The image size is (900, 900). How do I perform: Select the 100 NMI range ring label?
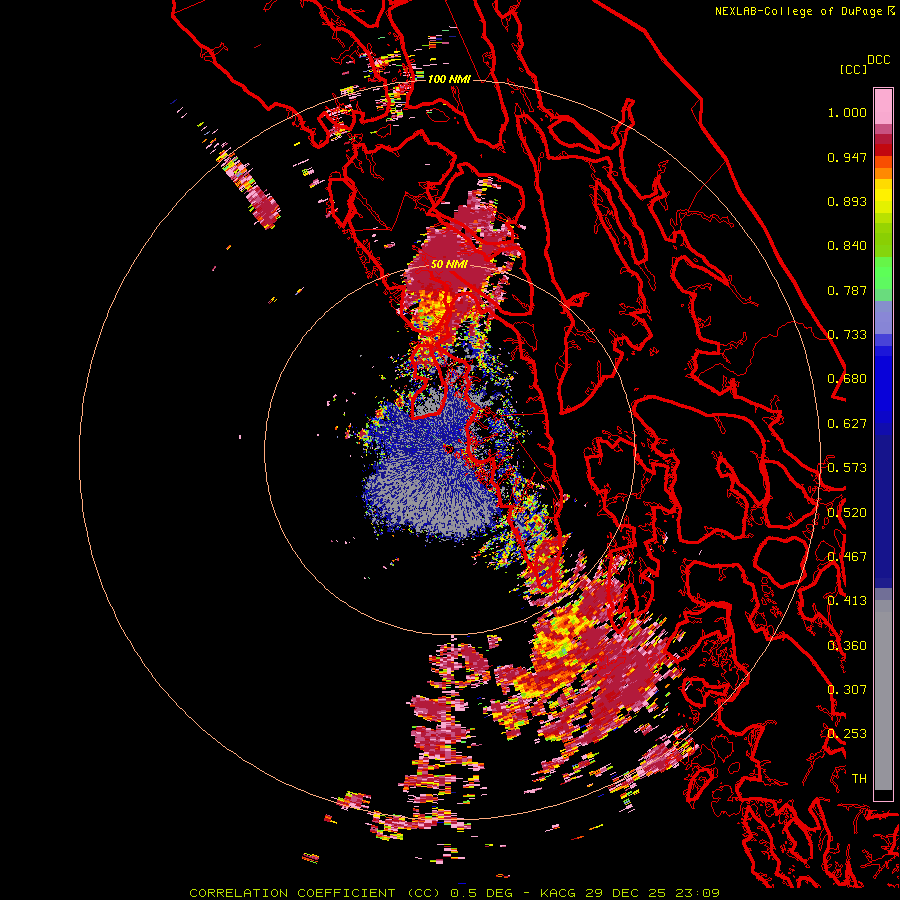[449, 79]
